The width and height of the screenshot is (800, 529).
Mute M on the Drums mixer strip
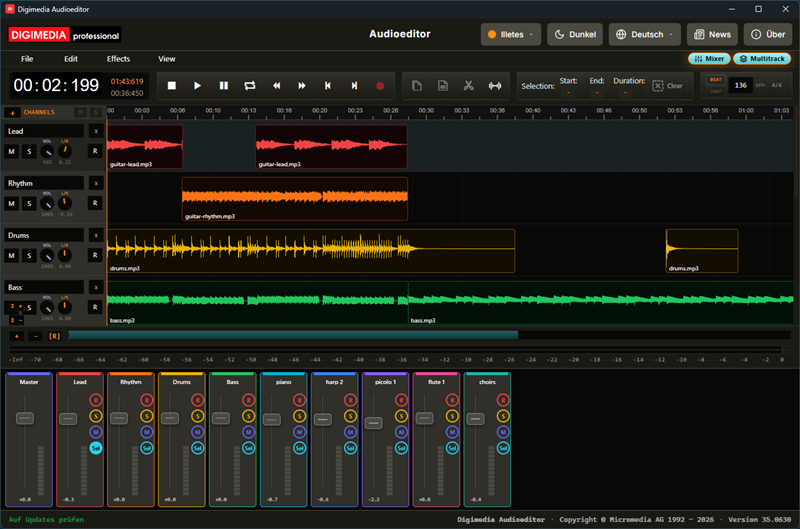197,432
